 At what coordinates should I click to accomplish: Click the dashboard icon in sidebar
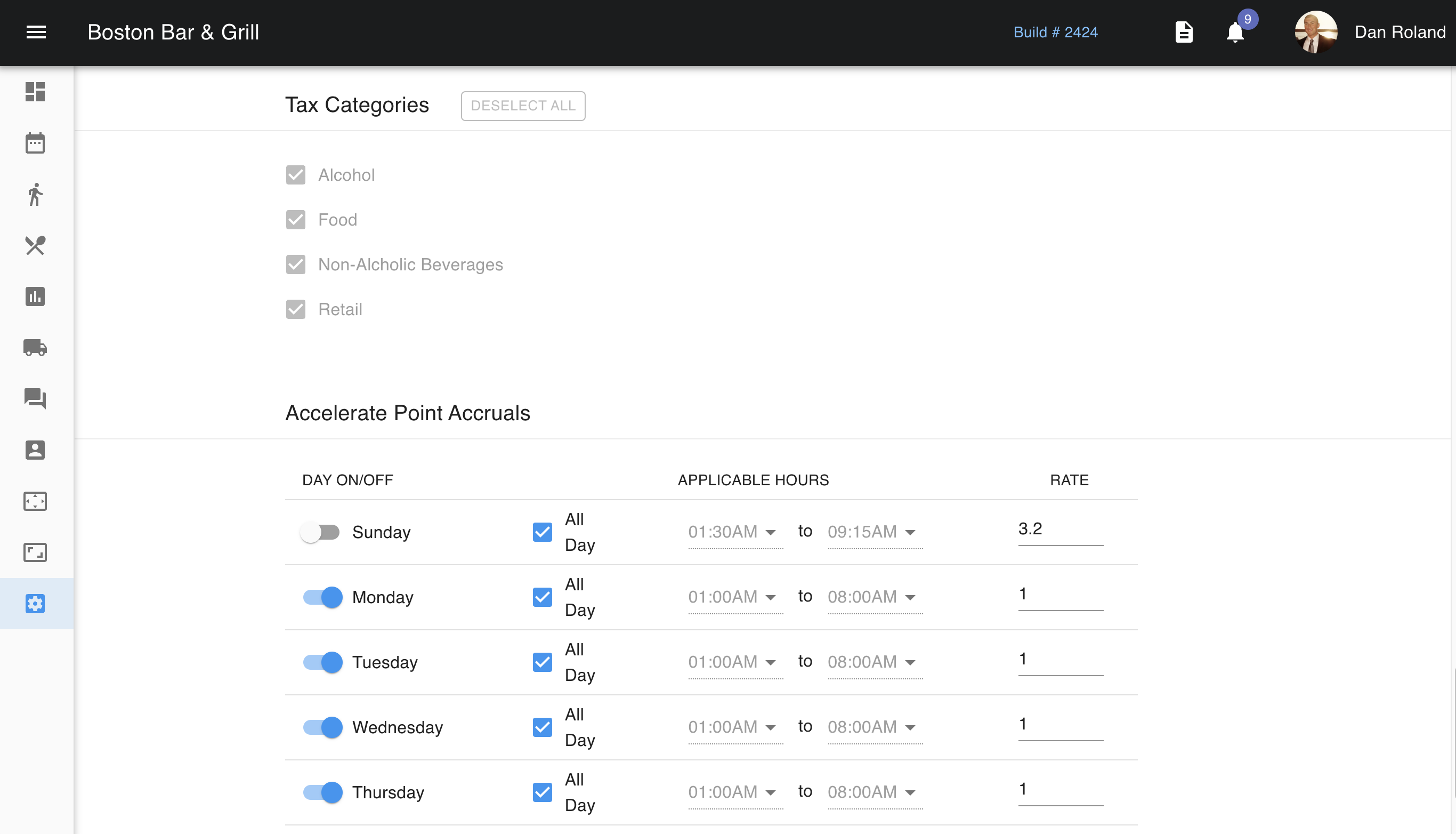(x=35, y=92)
